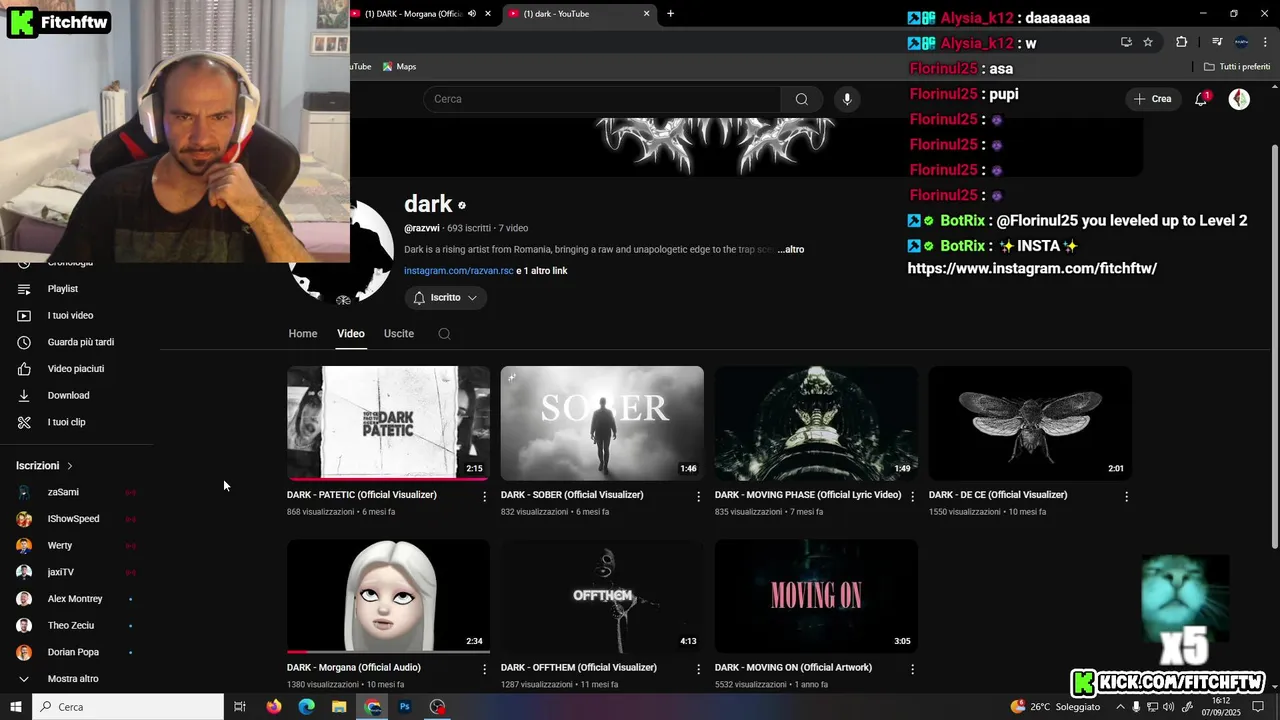Open File Explorer from the taskbar
Screen dimensions: 1280x720
click(339, 707)
